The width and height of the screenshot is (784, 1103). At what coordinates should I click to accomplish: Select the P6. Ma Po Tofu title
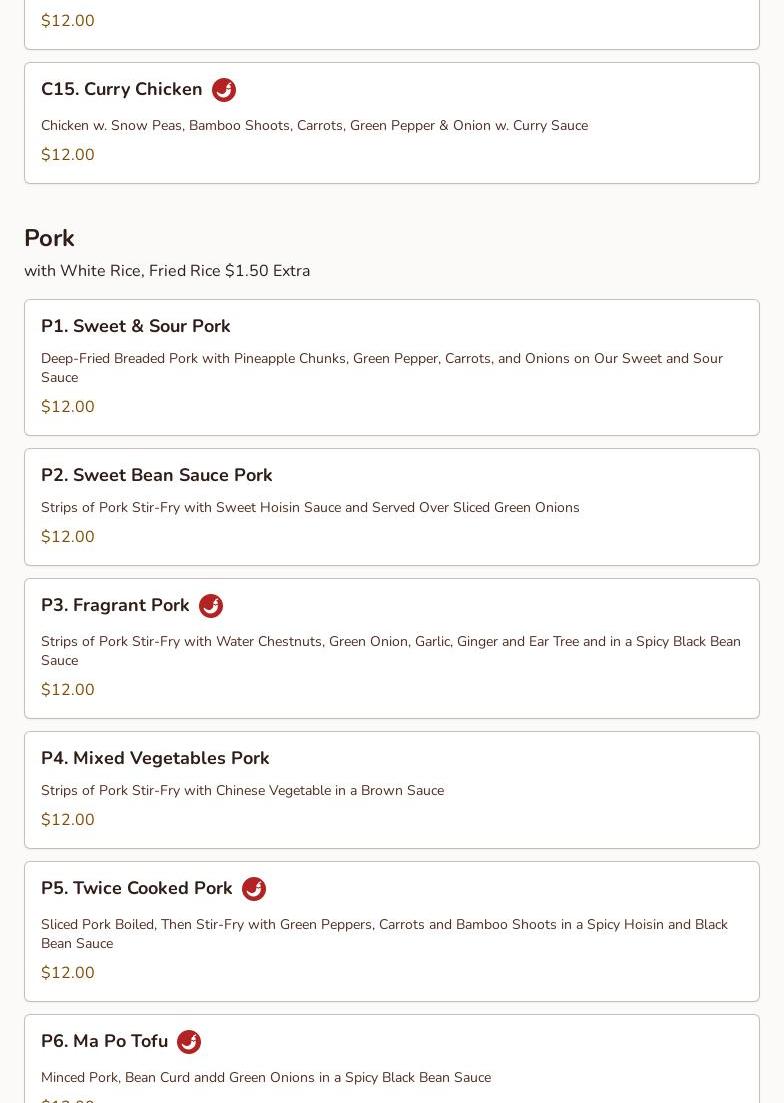click(x=105, y=1041)
